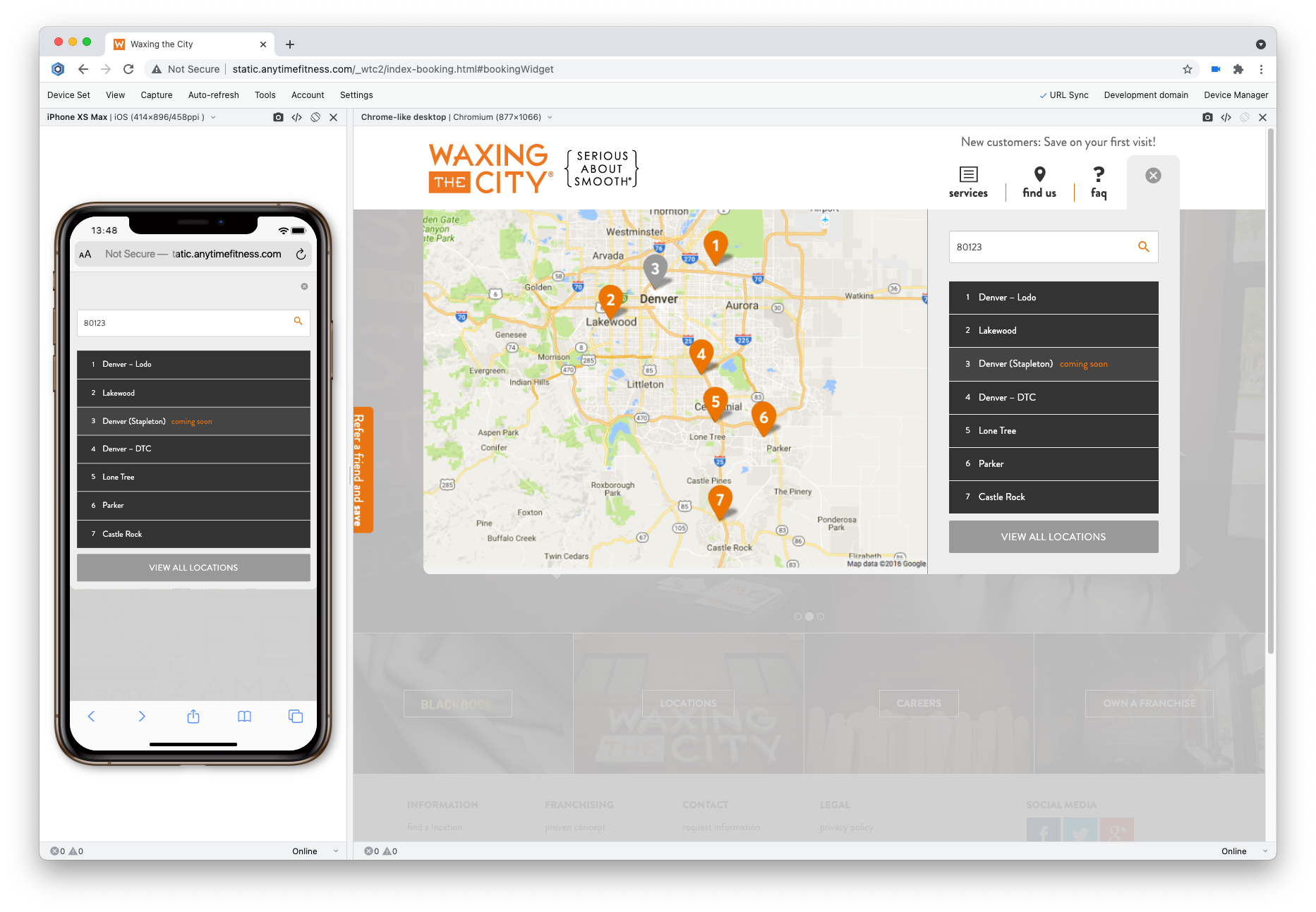Click VIEW ALL LOCATIONS on desktop

[x=1054, y=537]
